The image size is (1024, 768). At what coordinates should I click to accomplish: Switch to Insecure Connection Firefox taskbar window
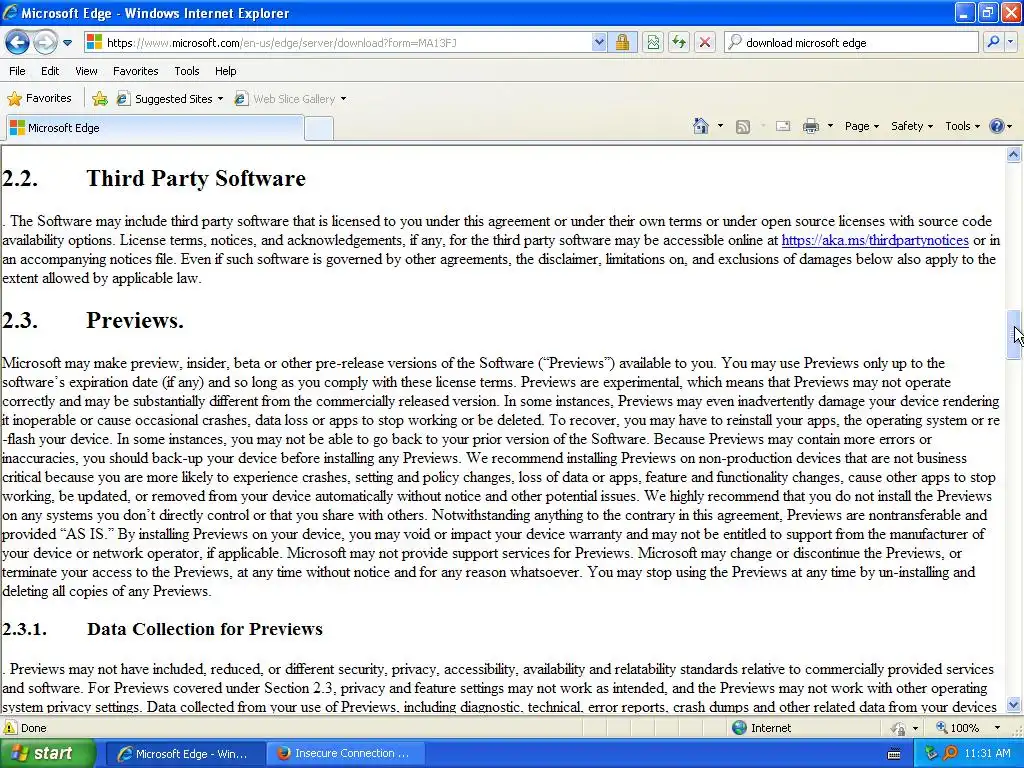344,754
